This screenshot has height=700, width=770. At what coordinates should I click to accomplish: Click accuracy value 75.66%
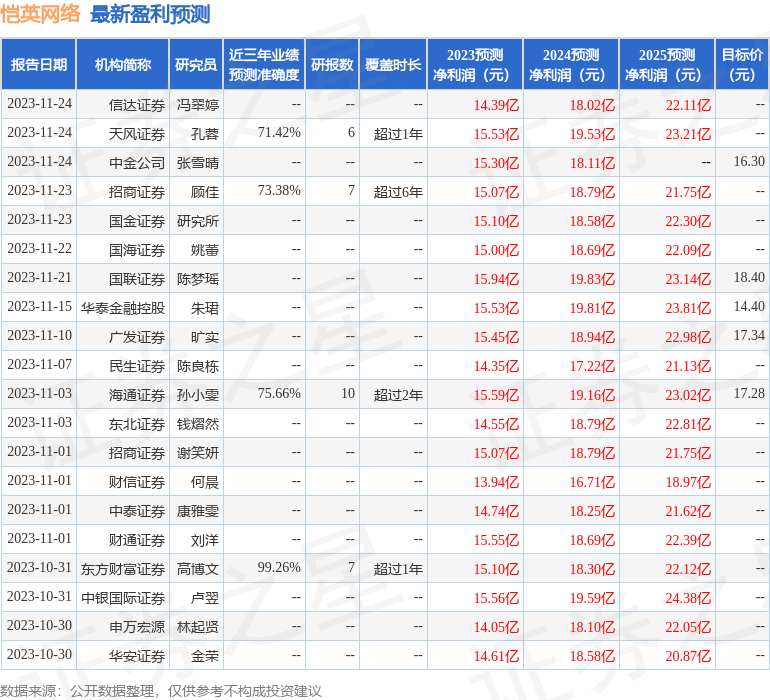click(279, 393)
